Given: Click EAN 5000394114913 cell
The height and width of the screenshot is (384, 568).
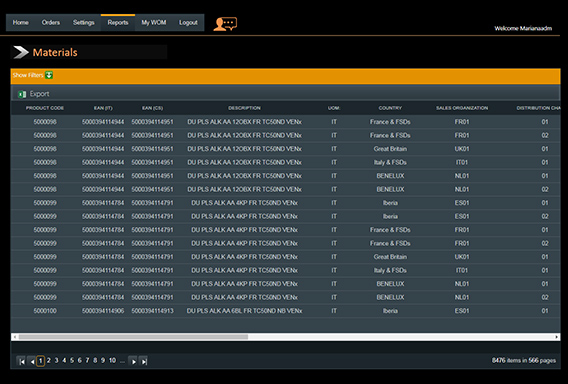Looking at the screenshot, I should point(152,311).
